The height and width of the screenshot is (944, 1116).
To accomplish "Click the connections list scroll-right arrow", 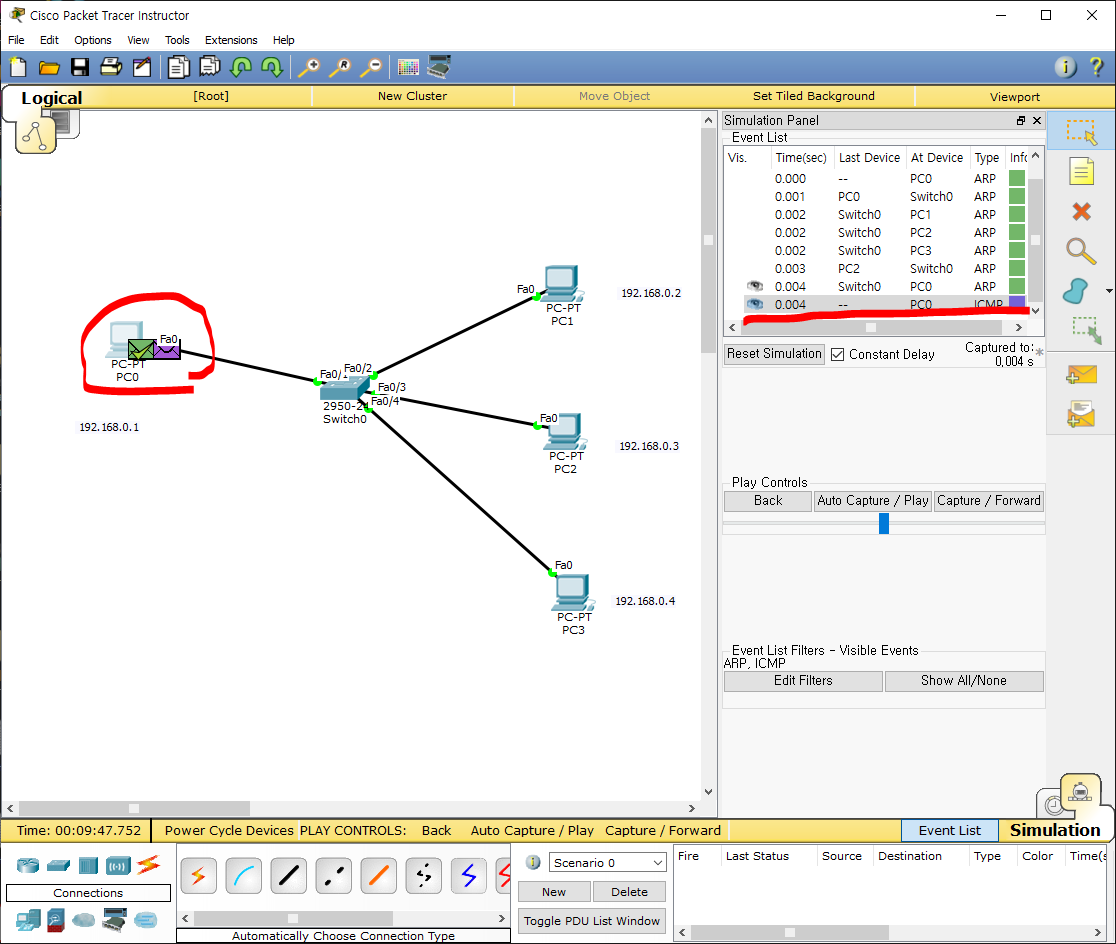I will (501, 918).
